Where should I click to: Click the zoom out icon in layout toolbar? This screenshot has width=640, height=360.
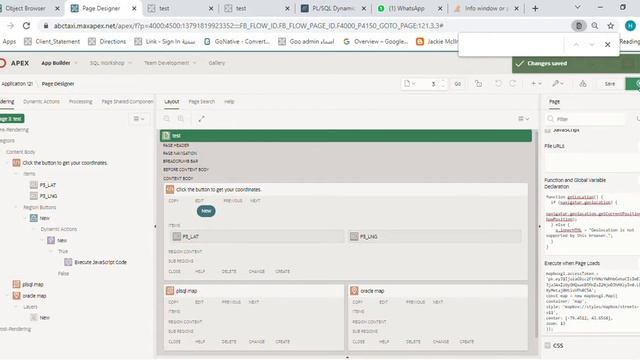[x=167, y=119]
